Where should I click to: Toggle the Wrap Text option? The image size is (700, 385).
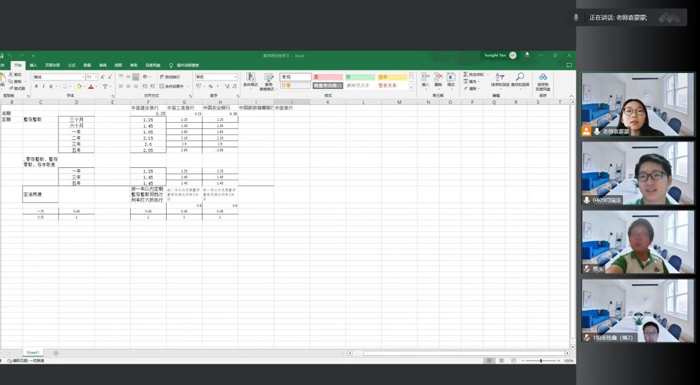point(170,77)
